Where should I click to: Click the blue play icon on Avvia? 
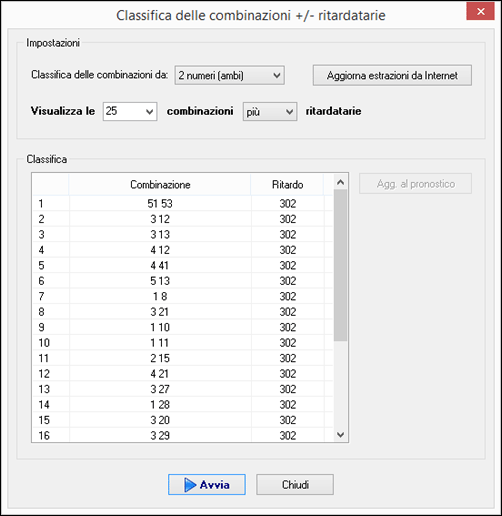[x=190, y=485]
